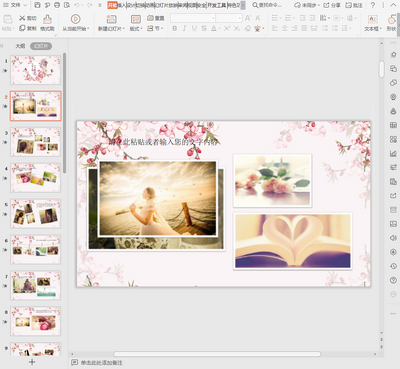Toggle Bold formatting
The height and width of the screenshot is (369, 400).
tap(175, 29)
